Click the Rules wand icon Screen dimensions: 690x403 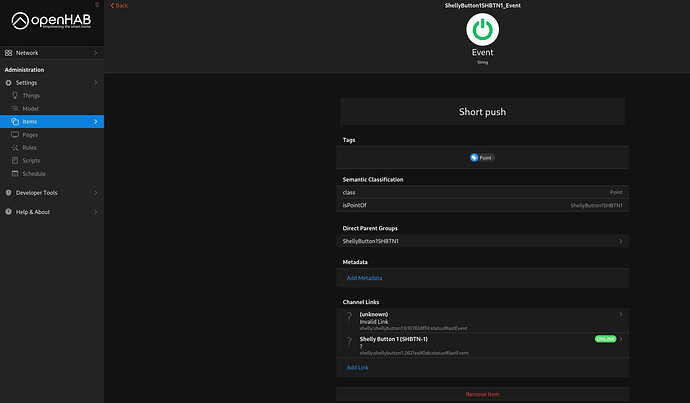click(15, 148)
